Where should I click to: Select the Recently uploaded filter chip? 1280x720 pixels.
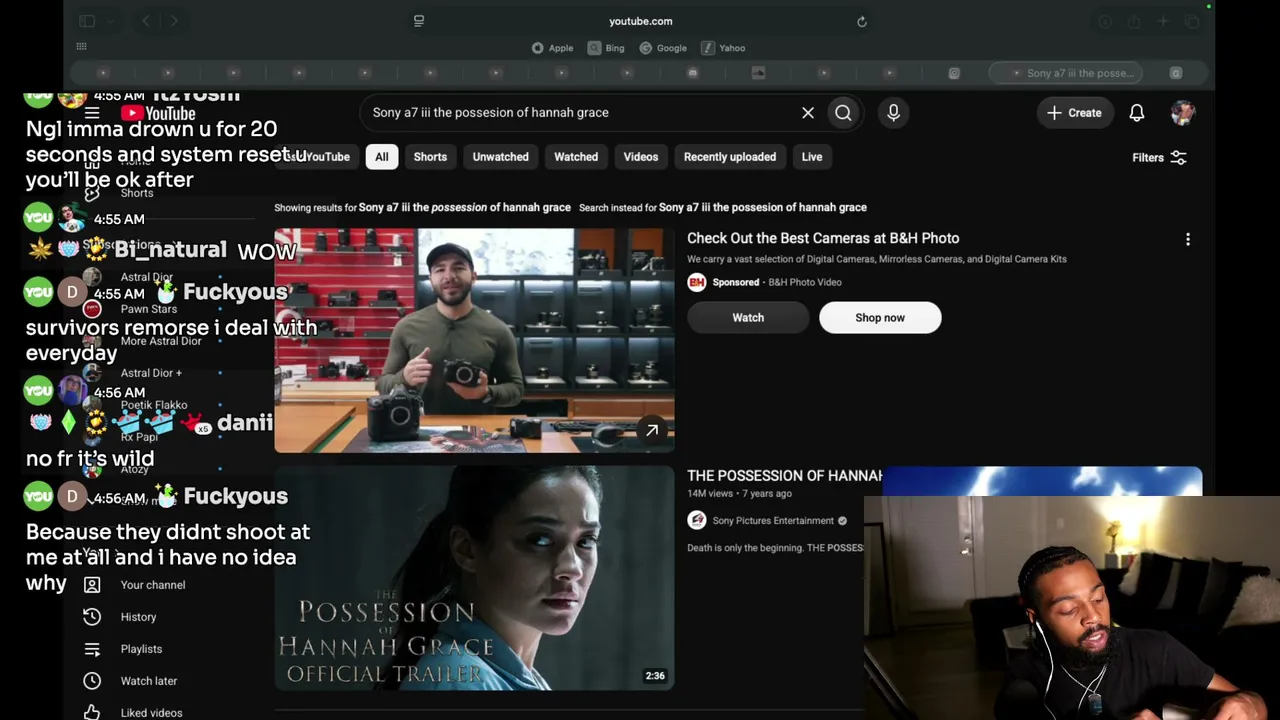click(x=730, y=157)
